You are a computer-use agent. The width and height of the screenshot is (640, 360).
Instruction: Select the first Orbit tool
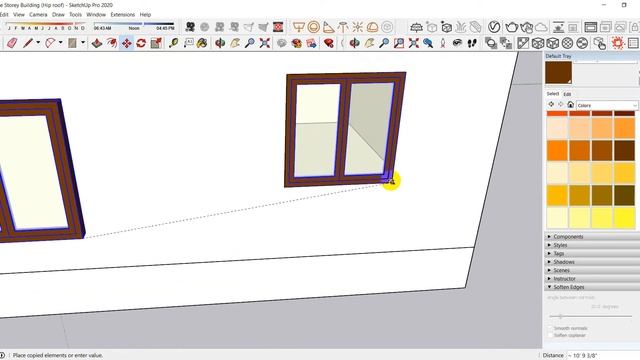point(220,43)
